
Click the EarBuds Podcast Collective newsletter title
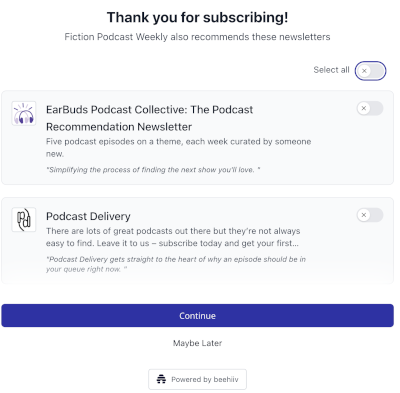tap(149, 118)
